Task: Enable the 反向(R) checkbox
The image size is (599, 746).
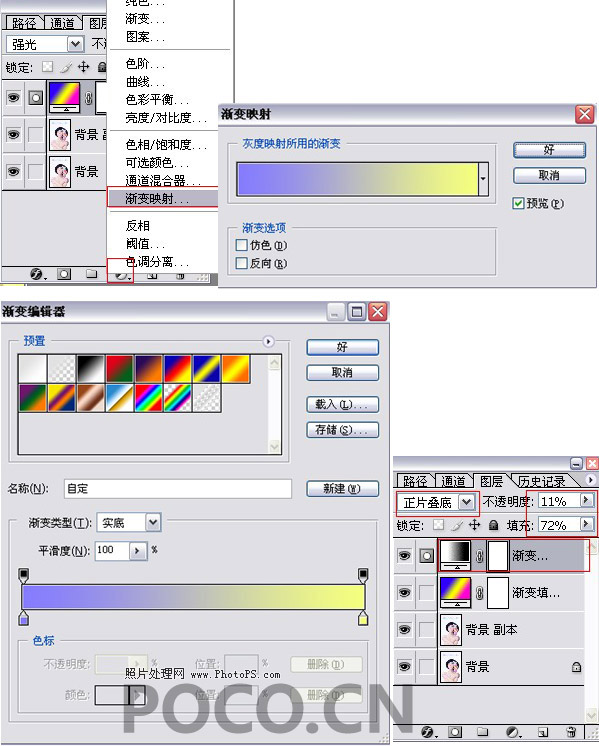Action: 242,263
